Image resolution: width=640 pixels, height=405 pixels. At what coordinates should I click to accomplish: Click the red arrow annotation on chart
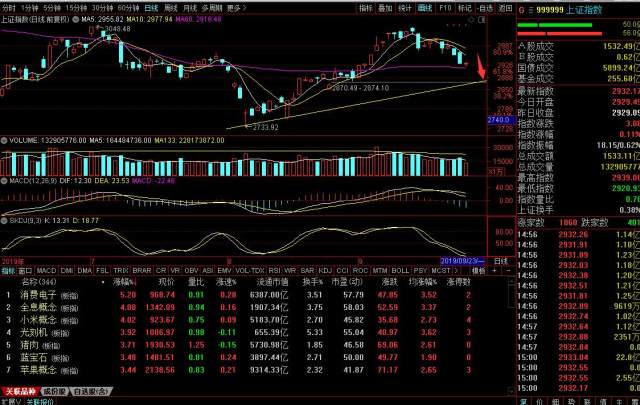click(x=483, y=70)
